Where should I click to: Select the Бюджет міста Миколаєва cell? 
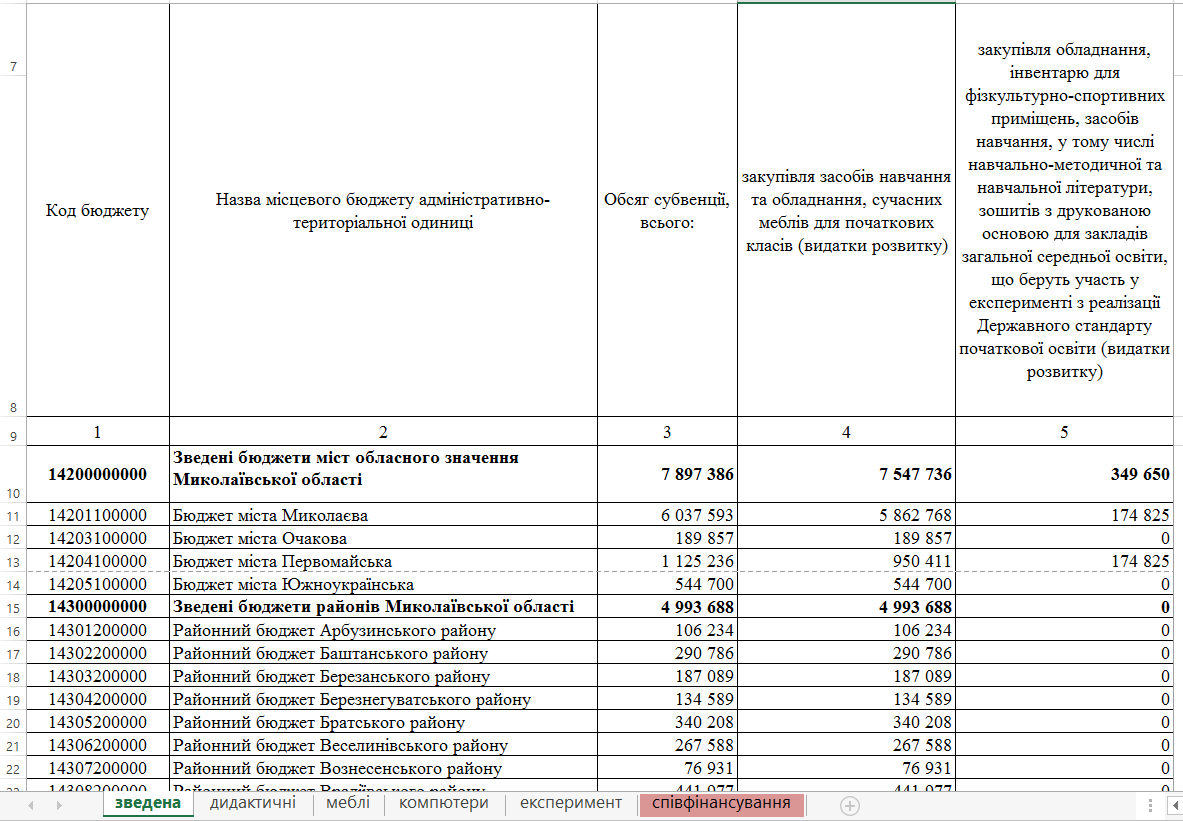383,515
